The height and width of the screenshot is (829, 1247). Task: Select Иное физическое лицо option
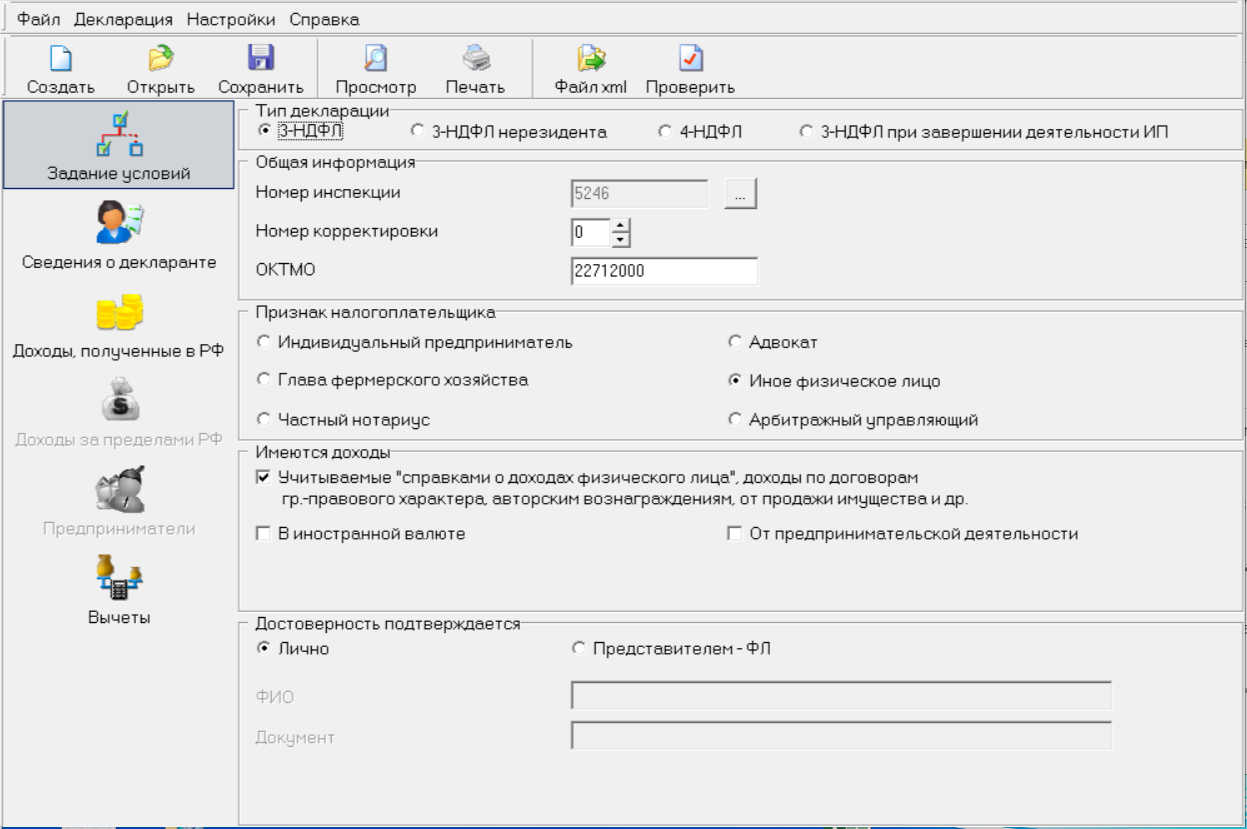pos(735,380)
